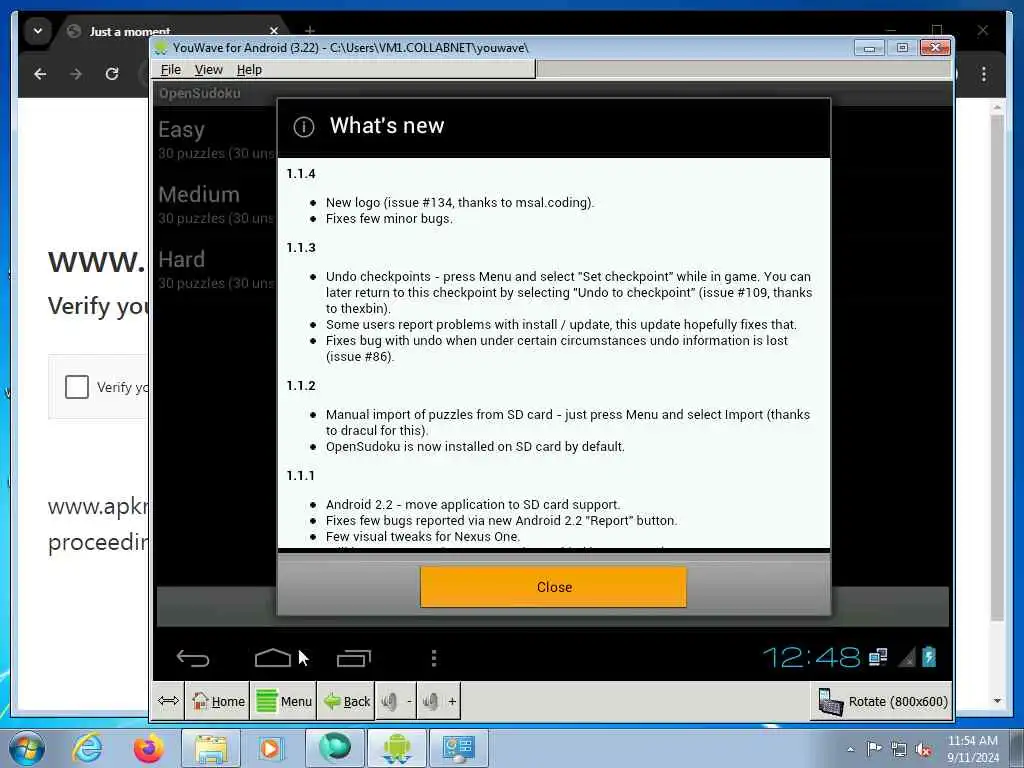The width and height of the screenshot is (1024, 768).
Task: Tap the Android back arrow navigation icon
Action: [193, 658]
